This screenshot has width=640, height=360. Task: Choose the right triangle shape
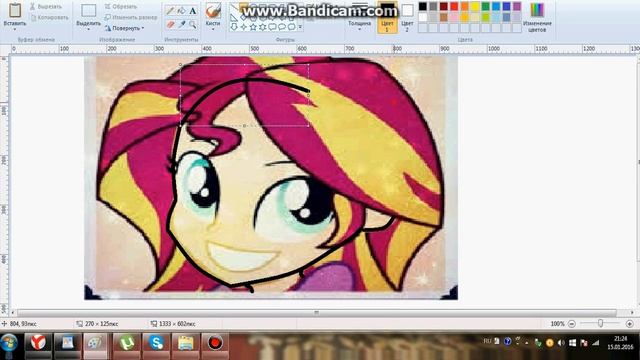234,18
